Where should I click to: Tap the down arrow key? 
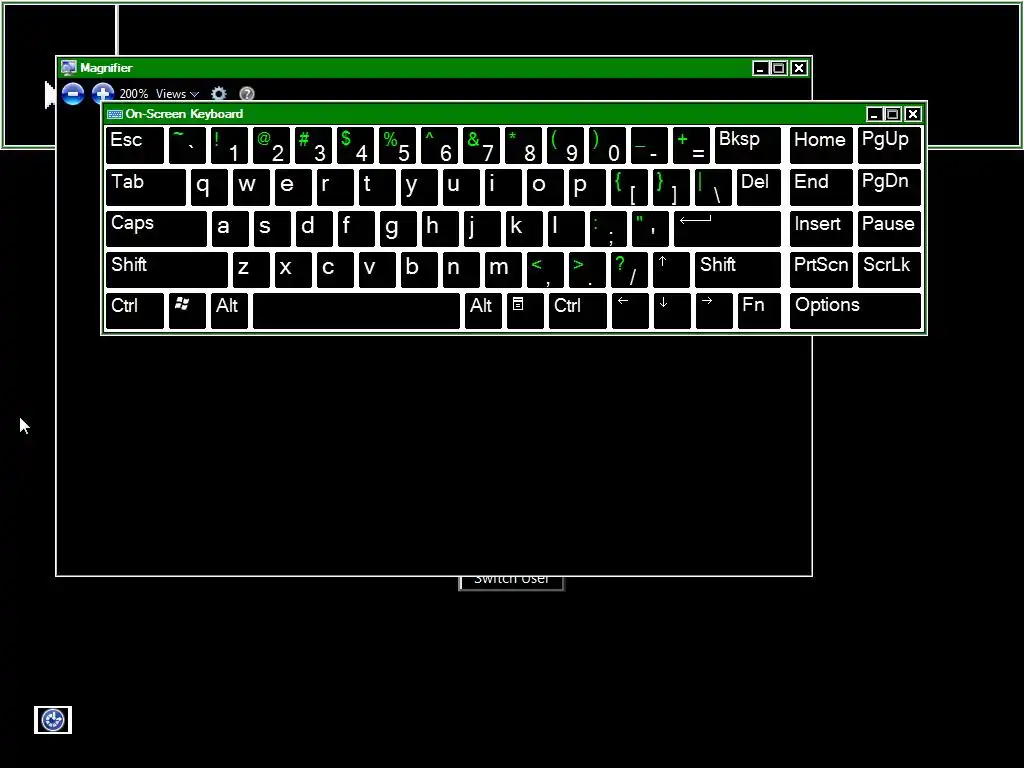[671, 311]
